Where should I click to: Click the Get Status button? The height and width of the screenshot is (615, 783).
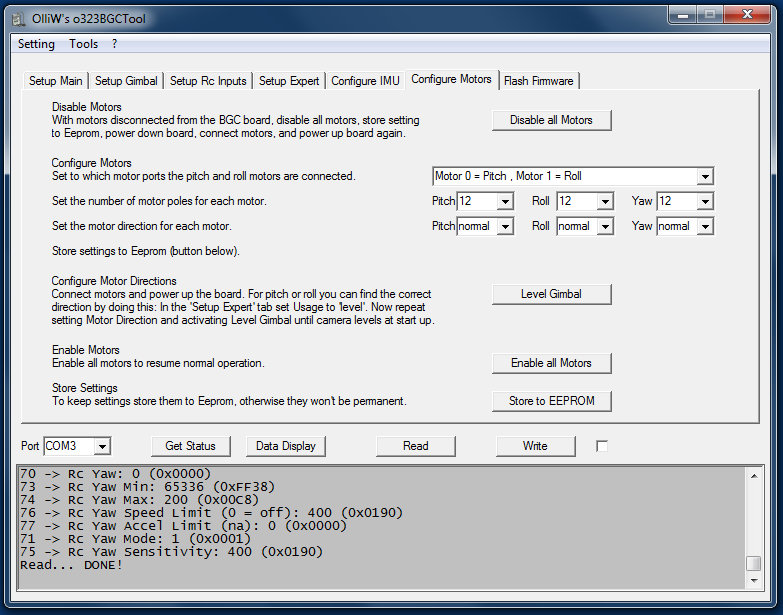[x=190, y=446]
